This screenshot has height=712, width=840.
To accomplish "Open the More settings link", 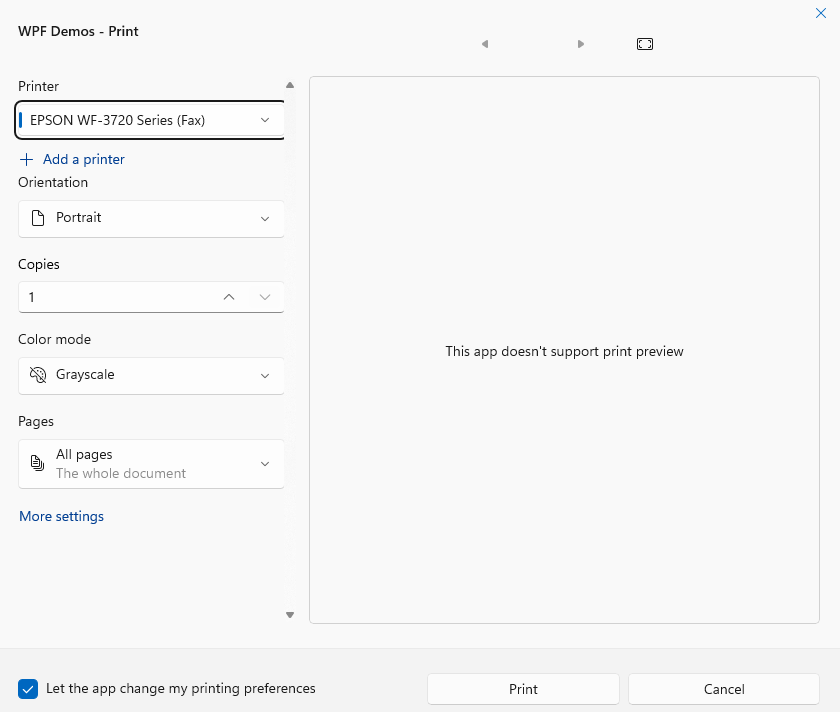I will tap(61, 517).
